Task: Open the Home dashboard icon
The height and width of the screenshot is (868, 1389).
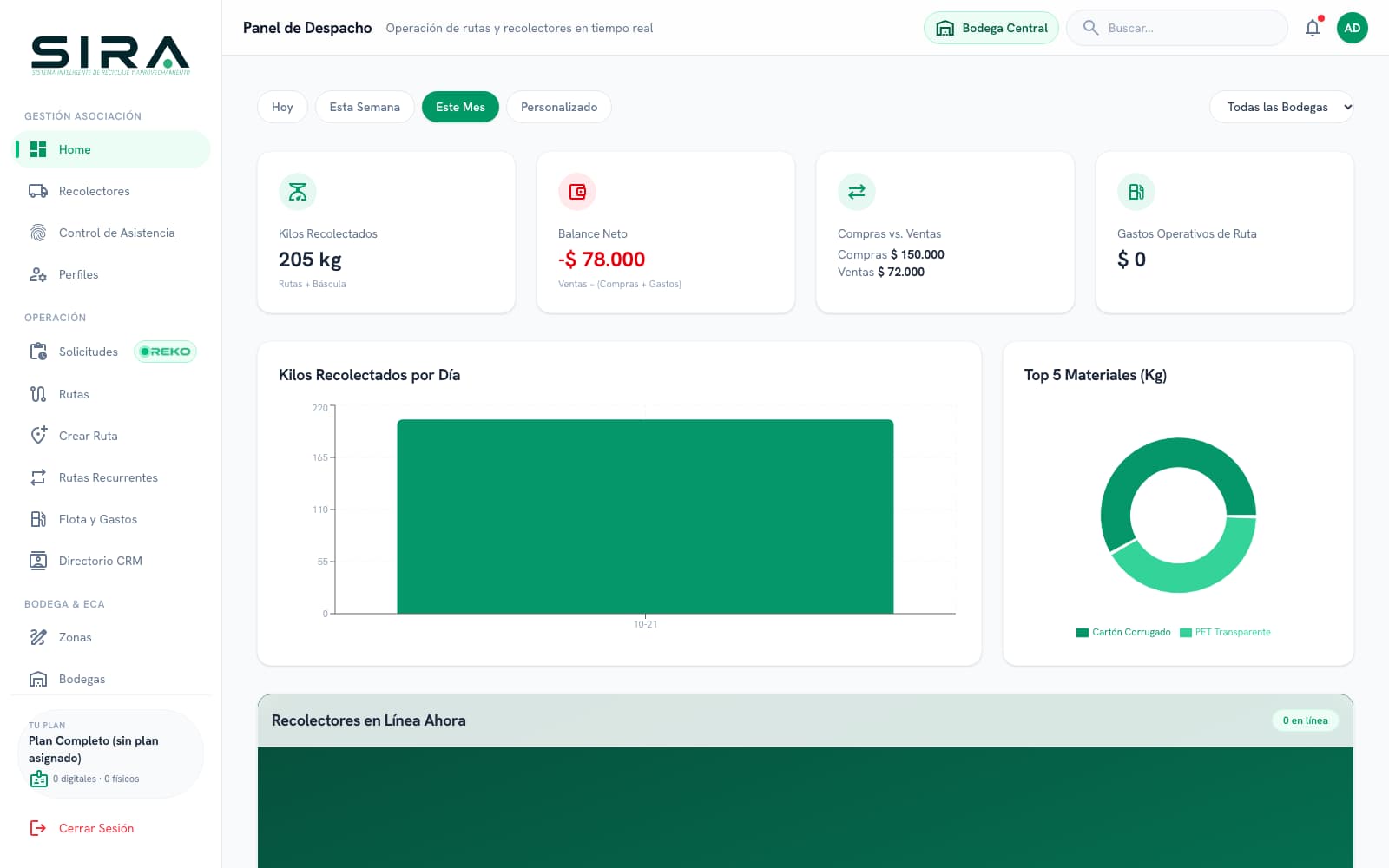Action: point(38,149)
